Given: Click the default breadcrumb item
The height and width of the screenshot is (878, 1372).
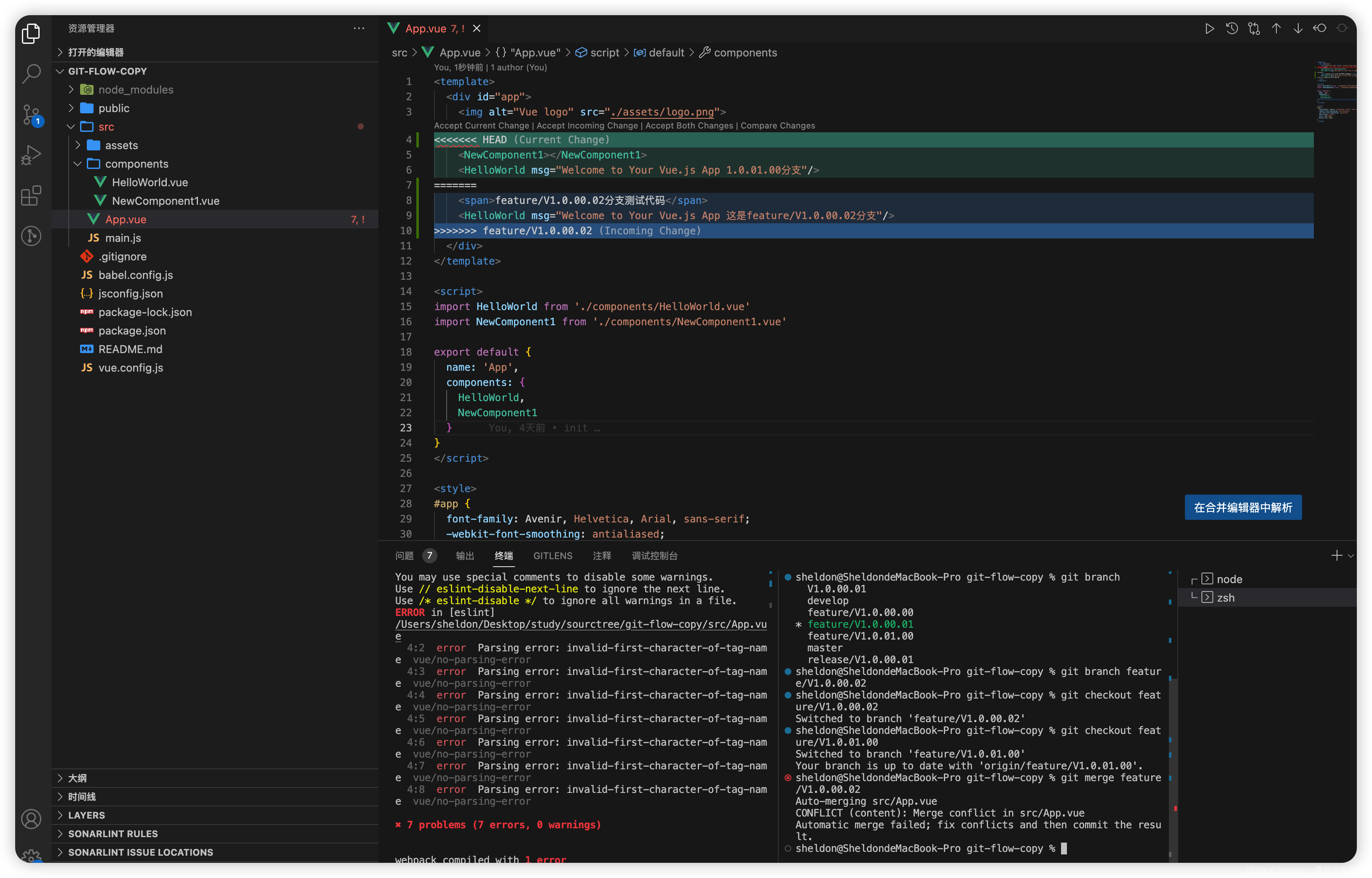Looking at the screenshot, I should 658,52.
